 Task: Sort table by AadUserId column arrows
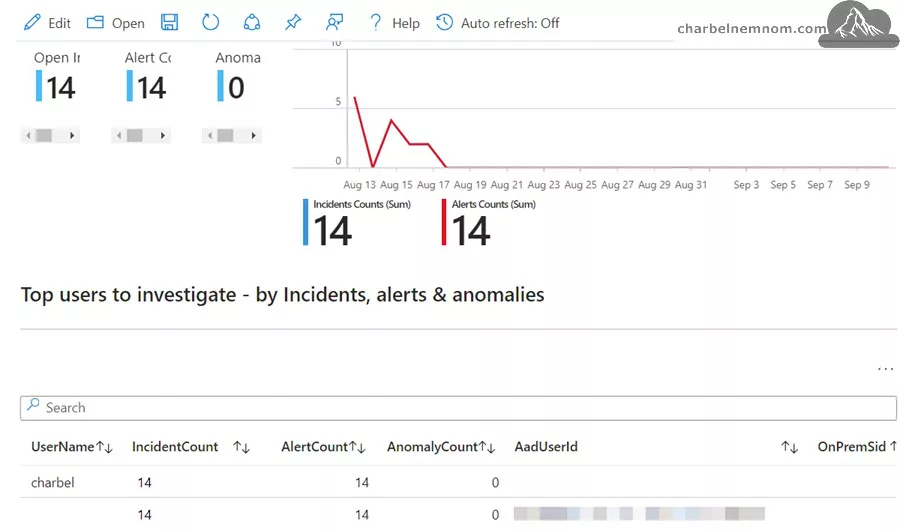[x=789, y=447]
